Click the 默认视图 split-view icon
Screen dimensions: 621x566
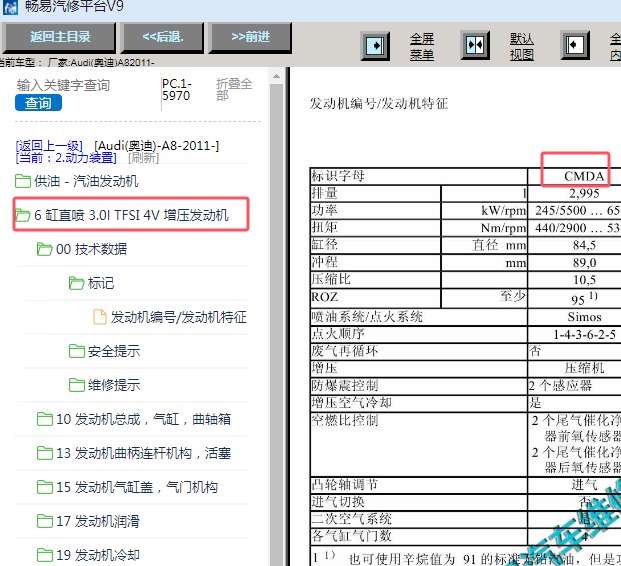click(x=475, y=46)
